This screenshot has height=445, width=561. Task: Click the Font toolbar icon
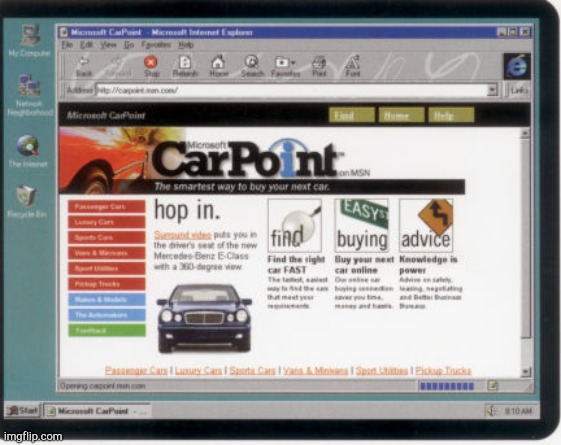pyautogui.click(x=352, y=66)
